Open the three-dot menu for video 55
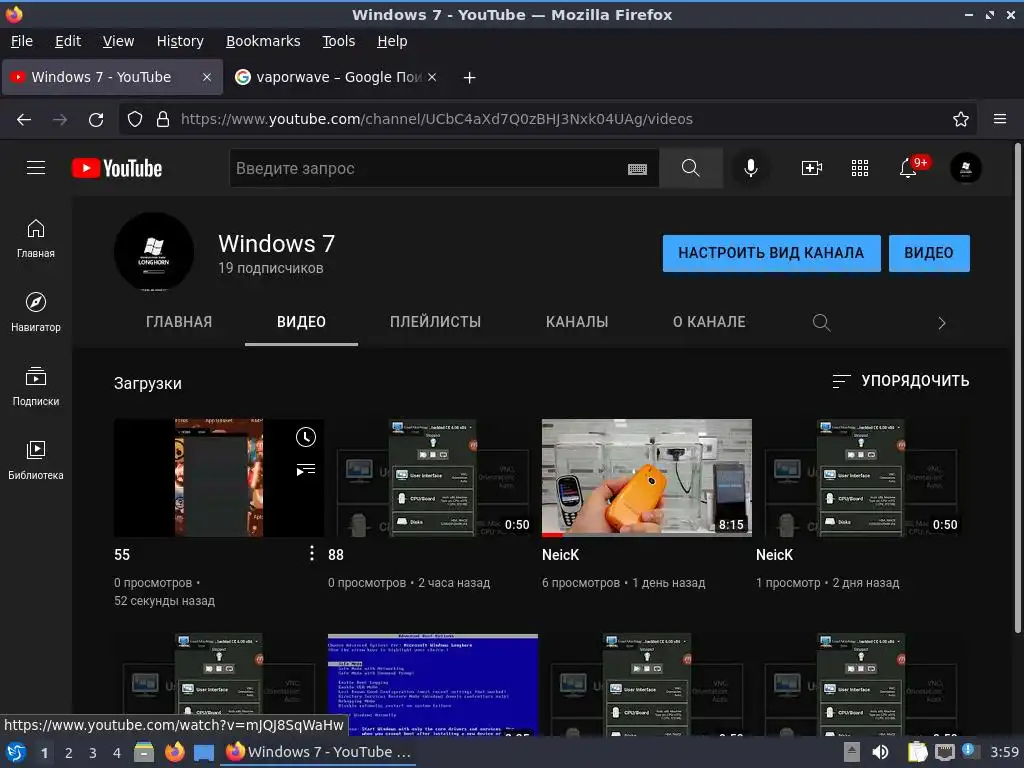The height and width of the screenshot is (768, 1024). pyautogui.click(x=312, y=553)
